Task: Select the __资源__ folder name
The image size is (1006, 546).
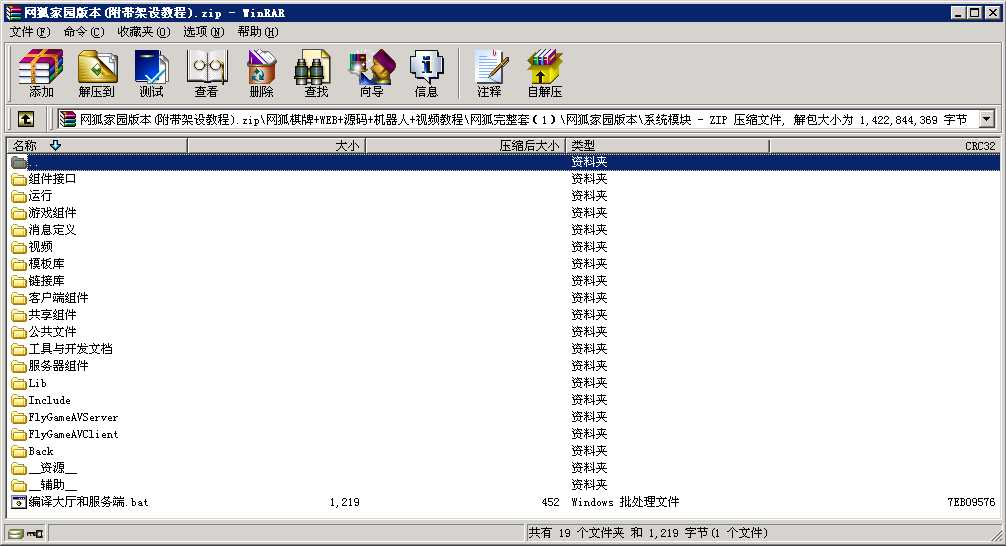Action: coord(53,468)
